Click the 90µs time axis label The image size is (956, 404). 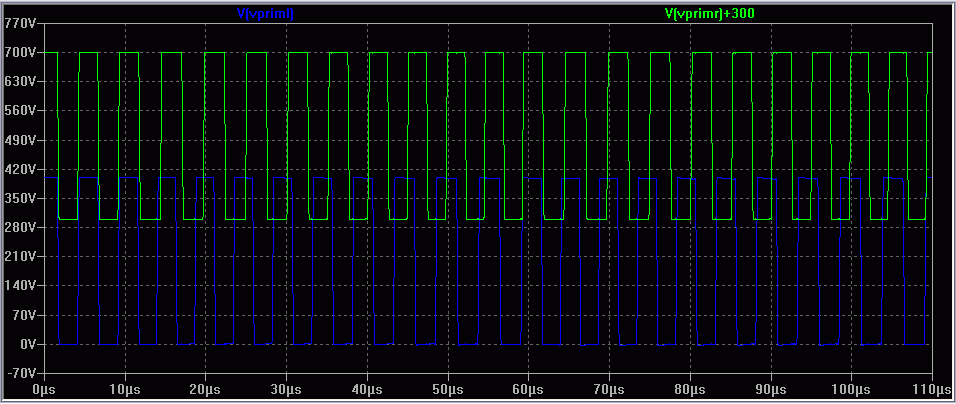point(771,388)
